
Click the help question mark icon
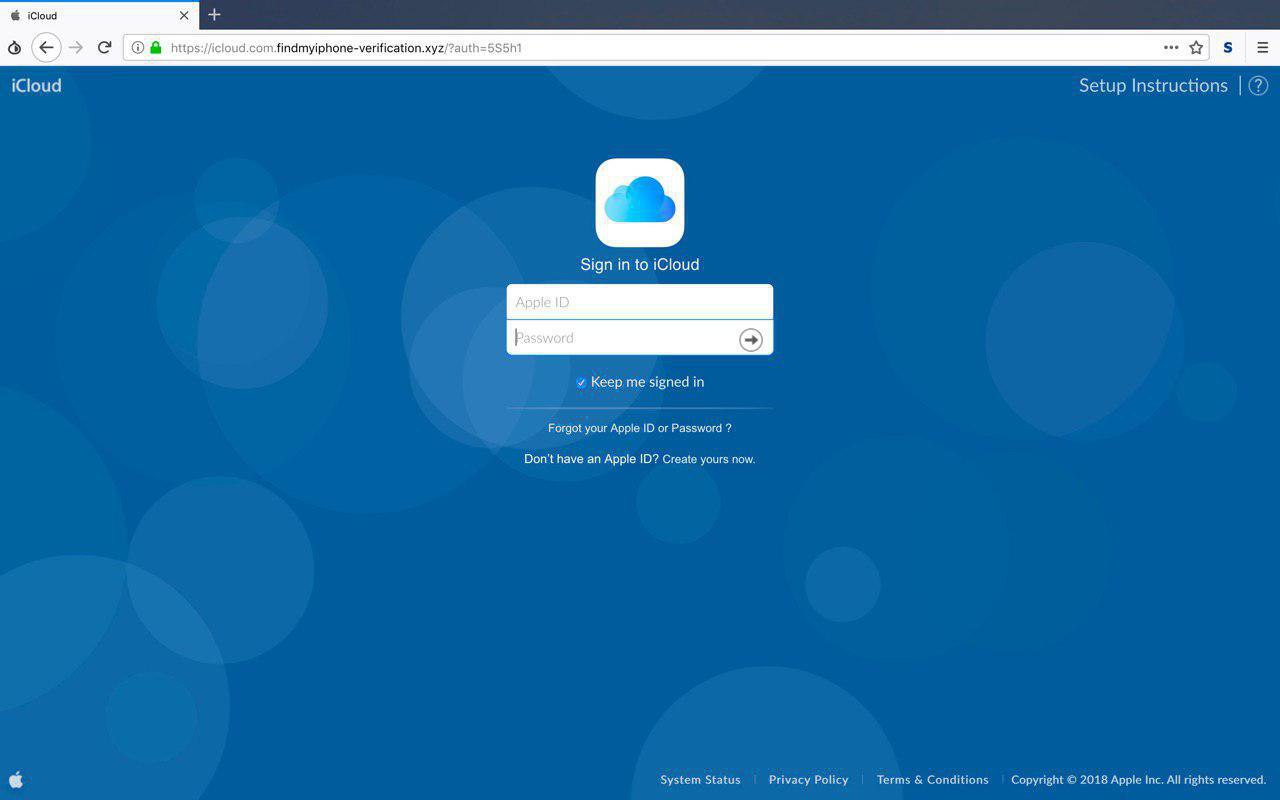click(x=1258, y=86)
